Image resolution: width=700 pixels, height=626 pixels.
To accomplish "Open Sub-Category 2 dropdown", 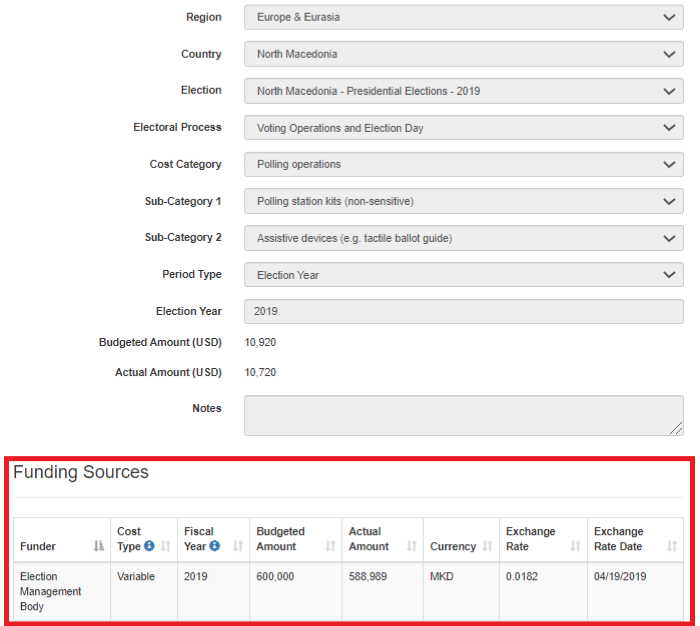I will 464,238.
